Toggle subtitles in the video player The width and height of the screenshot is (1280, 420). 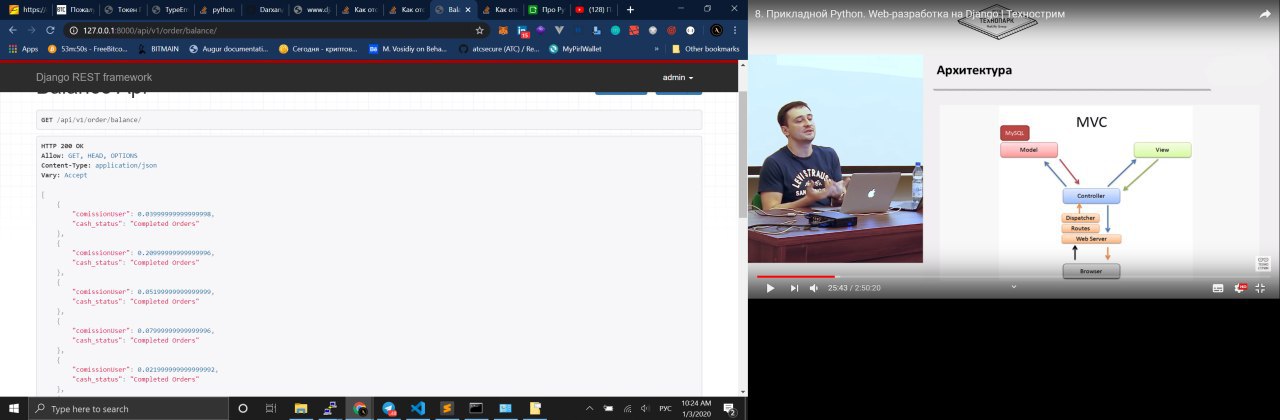(x=1218, y=288)
